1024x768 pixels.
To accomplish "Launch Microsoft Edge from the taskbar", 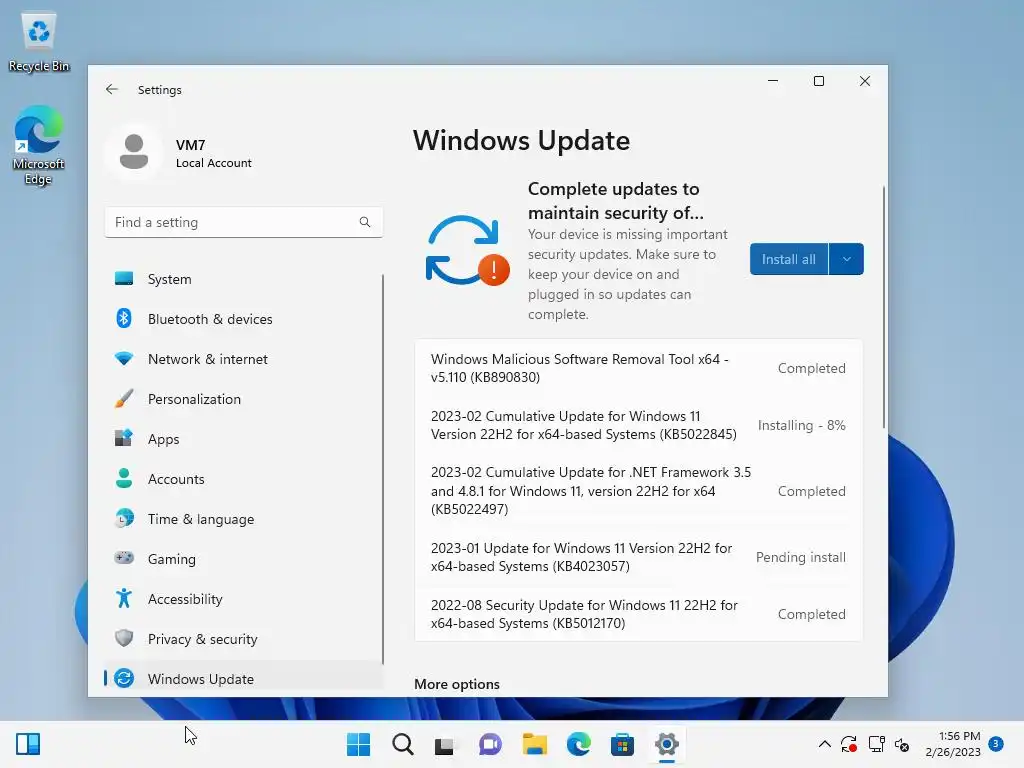I will 579,744.
